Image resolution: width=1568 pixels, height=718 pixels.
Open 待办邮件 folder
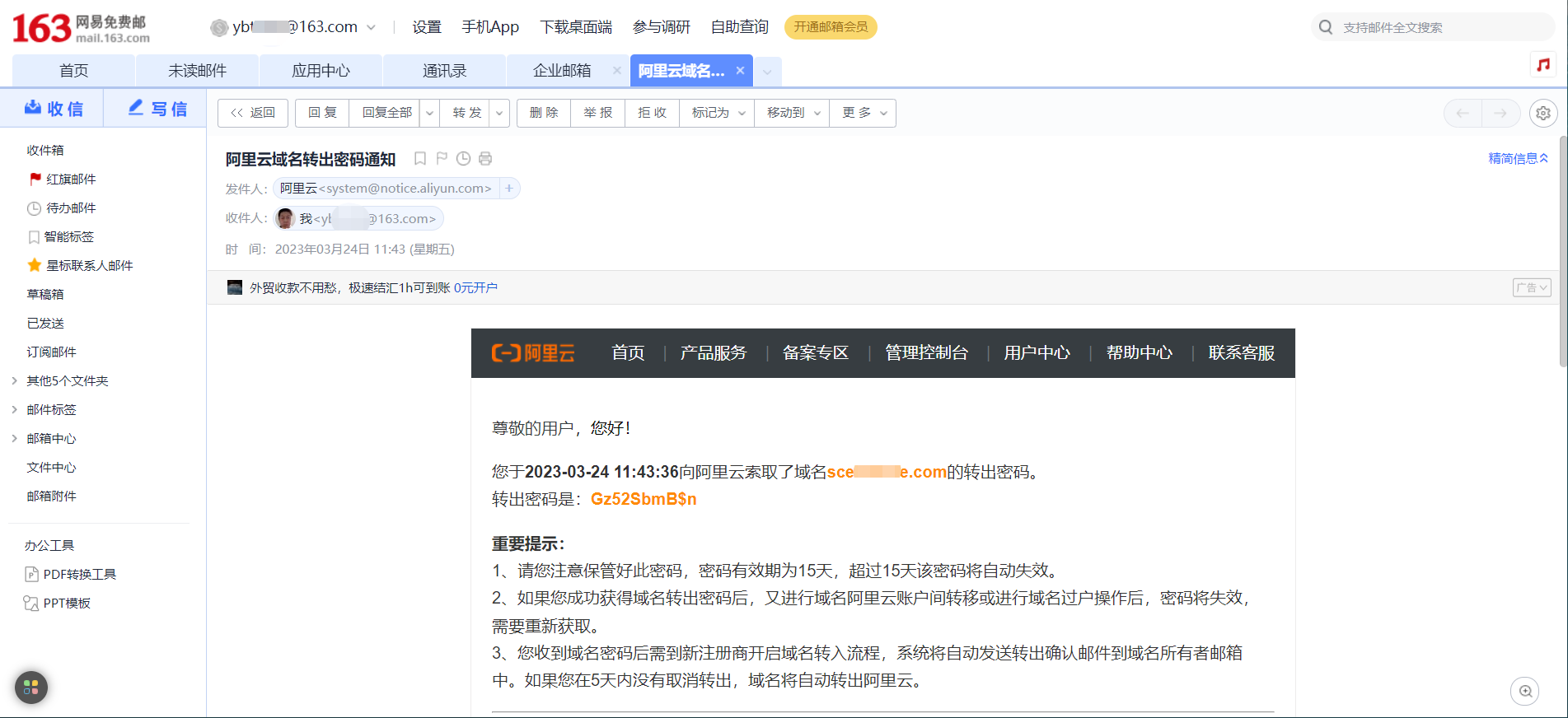[62, 208]
